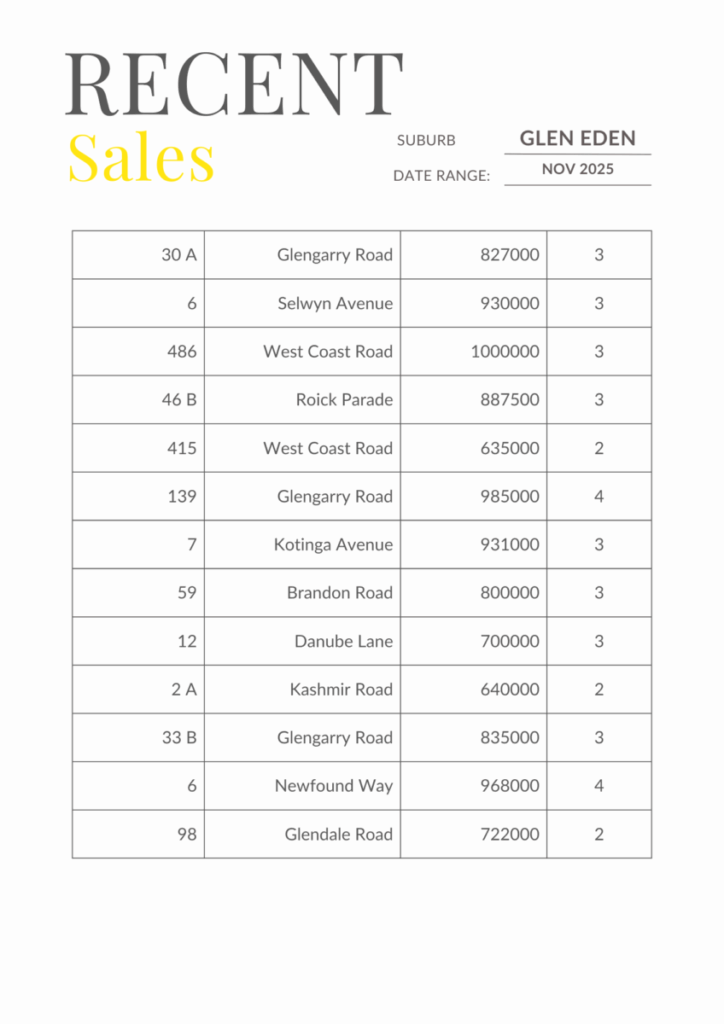Select the GLEN EDEN suburb field
Viewport: 724px width, 1024px height.
pos(577,139)
